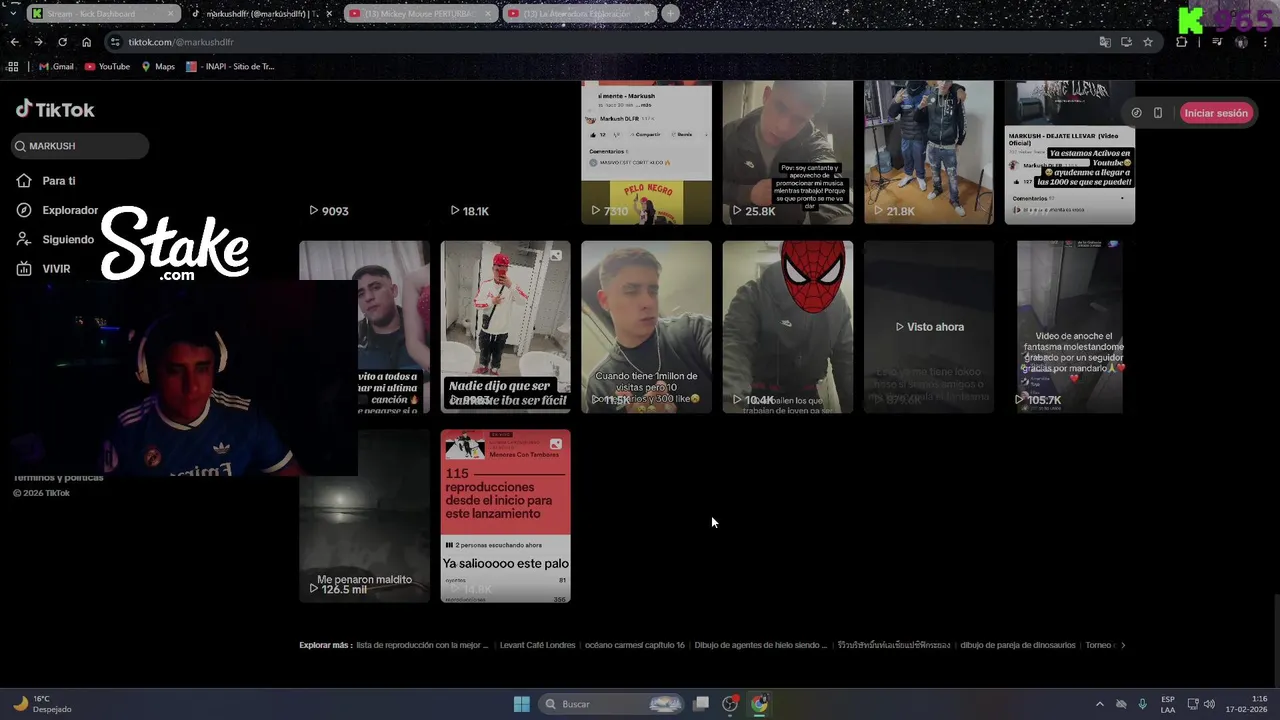
Task: Focus the TikTok search field with MARKUSH
Action: (x=80, y=146)
